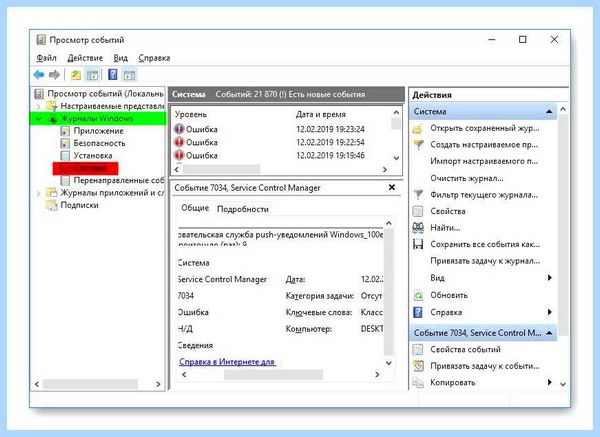Open the Вид submenu arrow

tap(549, 278)
